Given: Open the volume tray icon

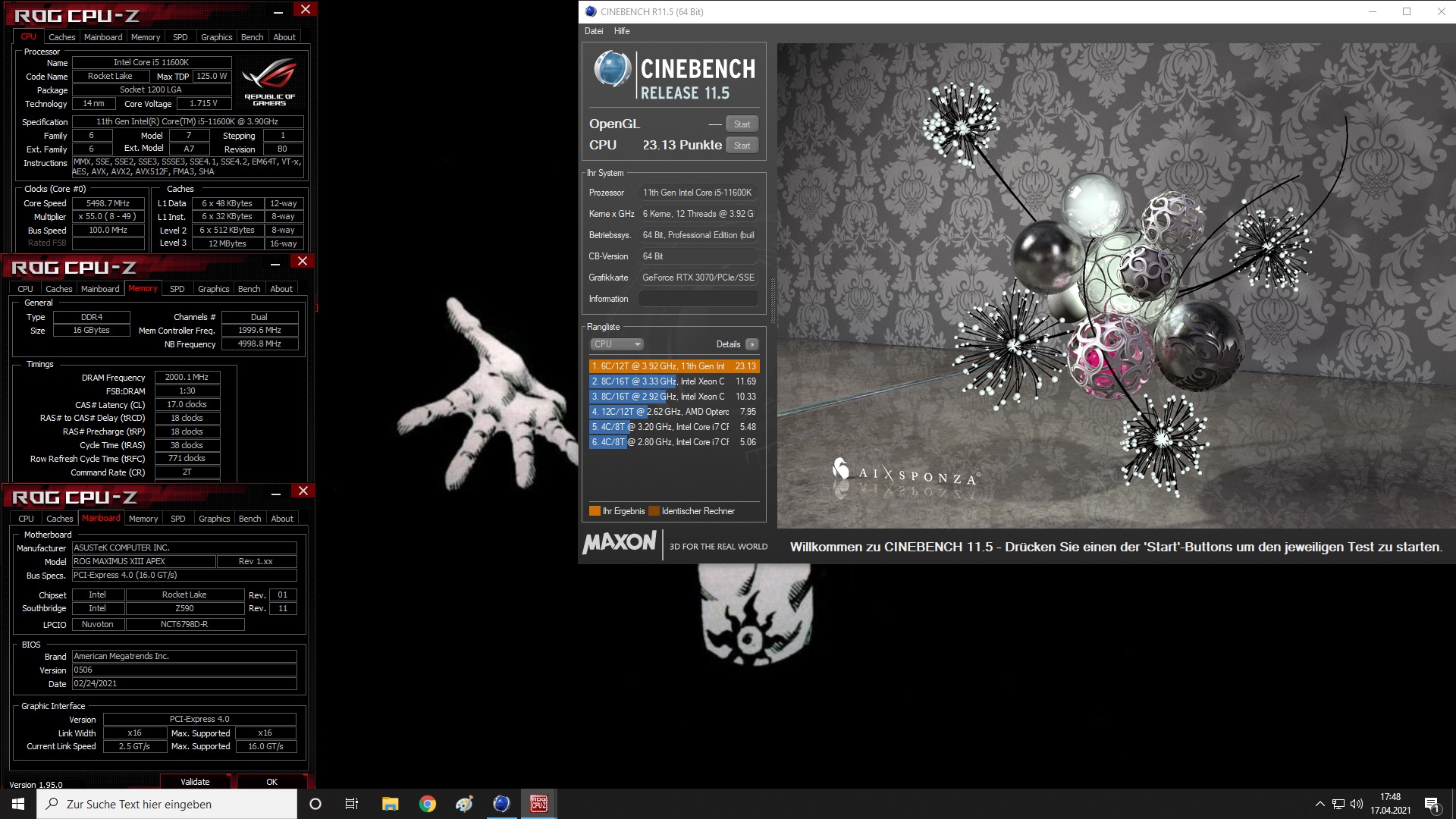Looking at the screenshot, I should pyautogui.click(x=1357, y=804).
